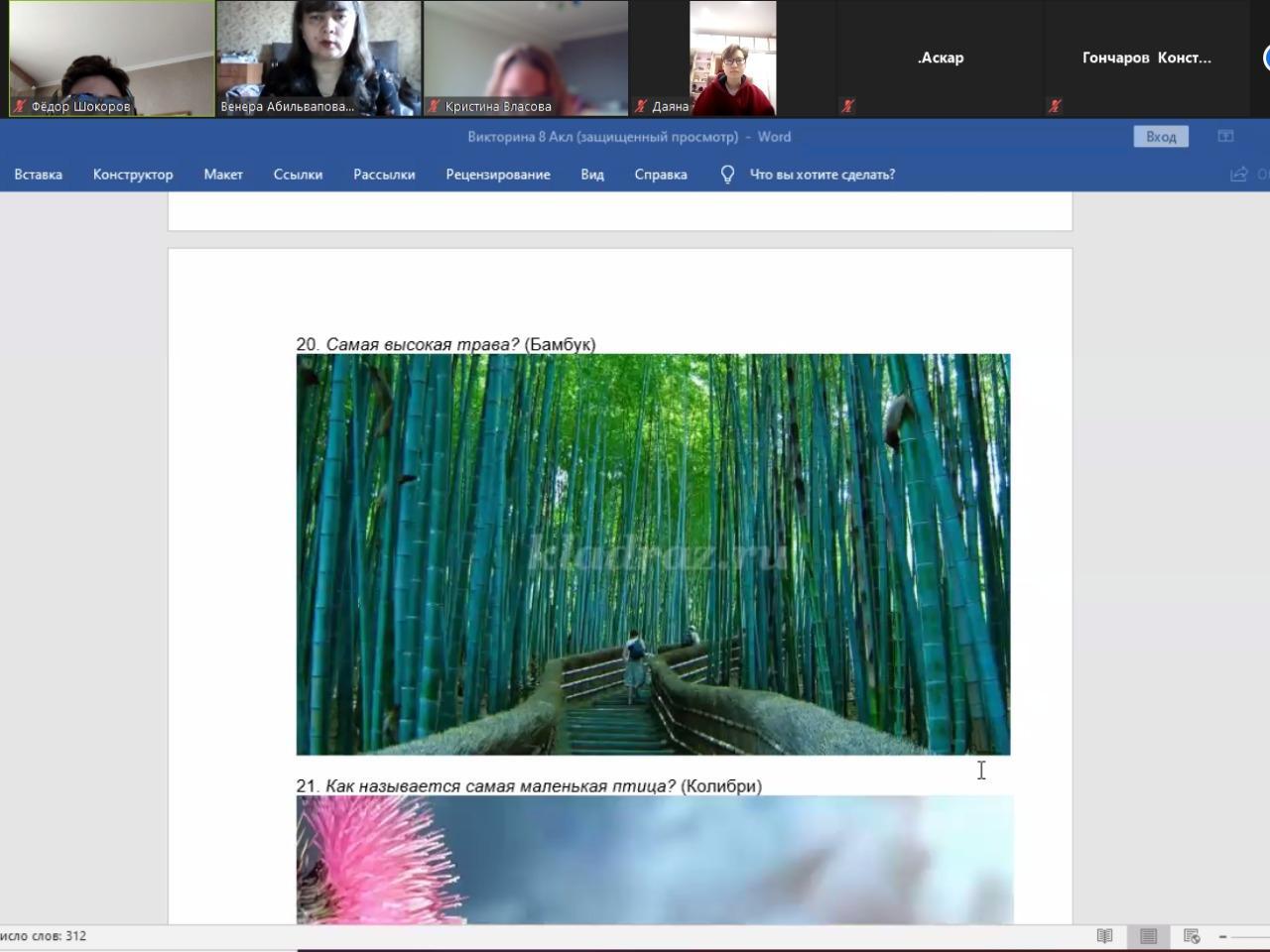Open the Вид ribbon tab
1270x952 pixels.
[x=592, y=175]
